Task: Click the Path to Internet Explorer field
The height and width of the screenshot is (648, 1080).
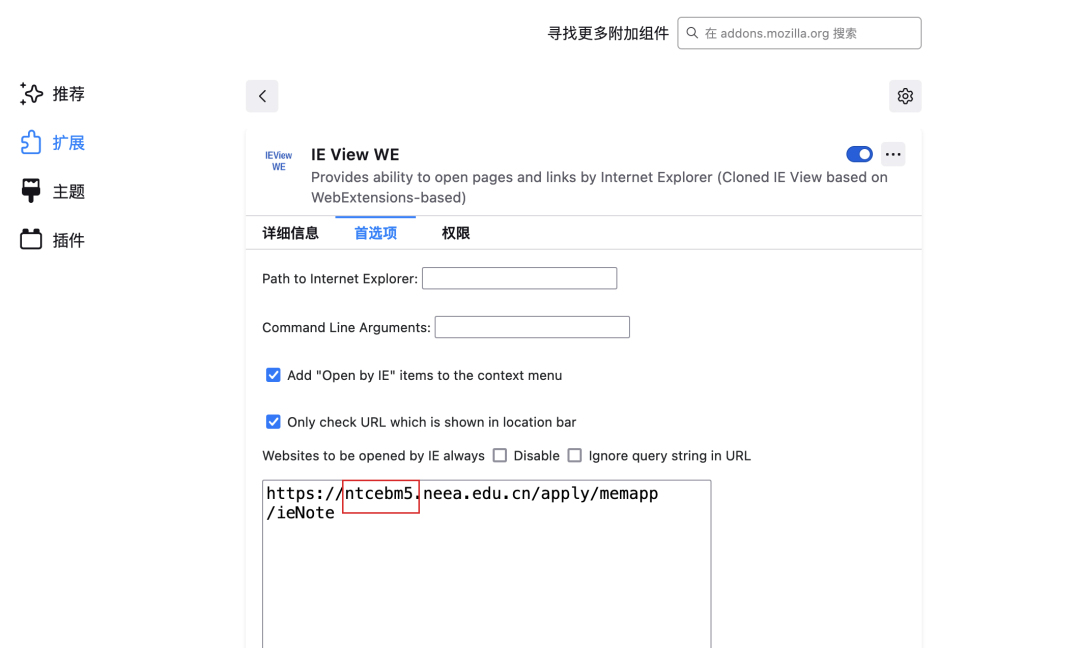Action: click(x=519, y=278)
